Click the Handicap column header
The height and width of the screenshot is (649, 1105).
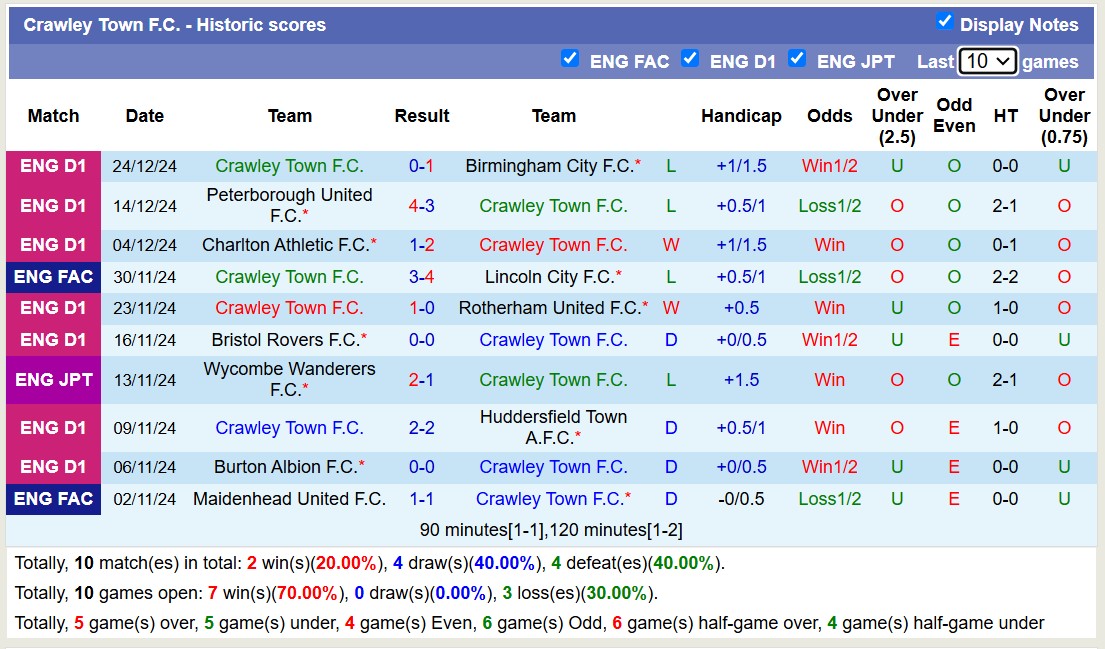tap(741, 116)
